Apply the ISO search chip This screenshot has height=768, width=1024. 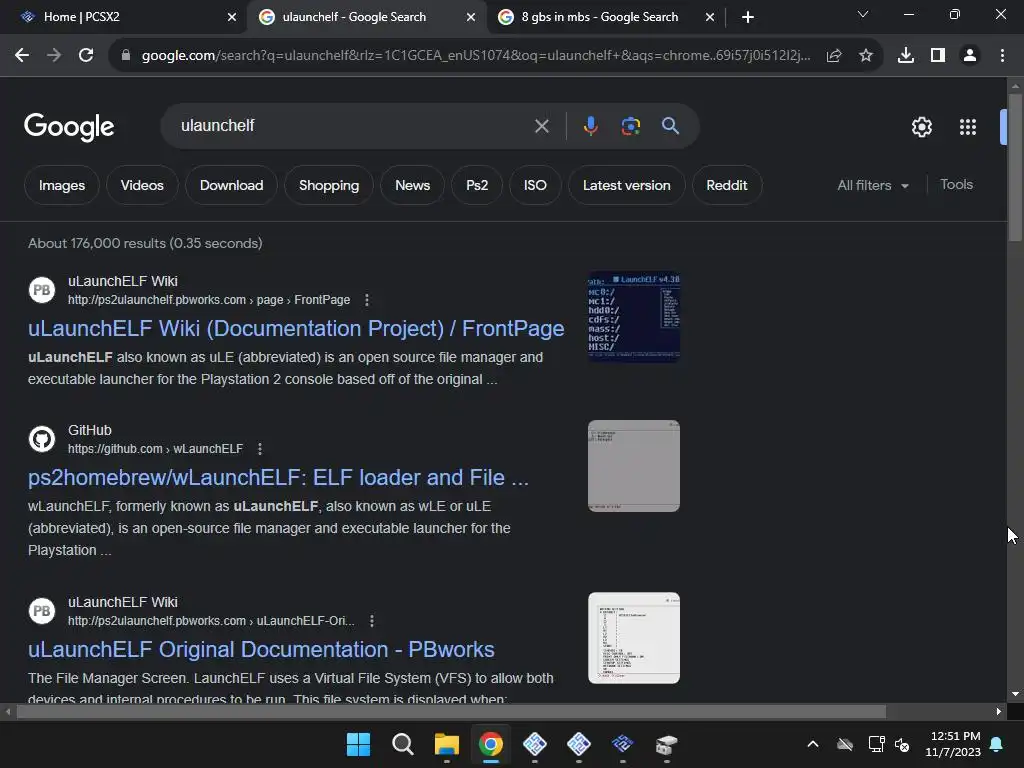pos(535,185)
